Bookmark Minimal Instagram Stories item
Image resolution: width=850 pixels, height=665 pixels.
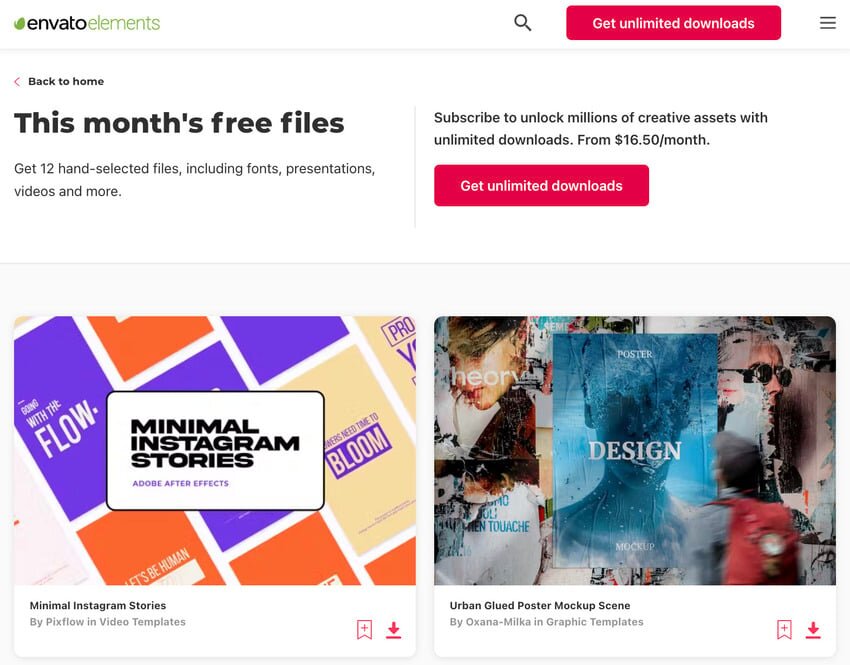coord(364,629)
